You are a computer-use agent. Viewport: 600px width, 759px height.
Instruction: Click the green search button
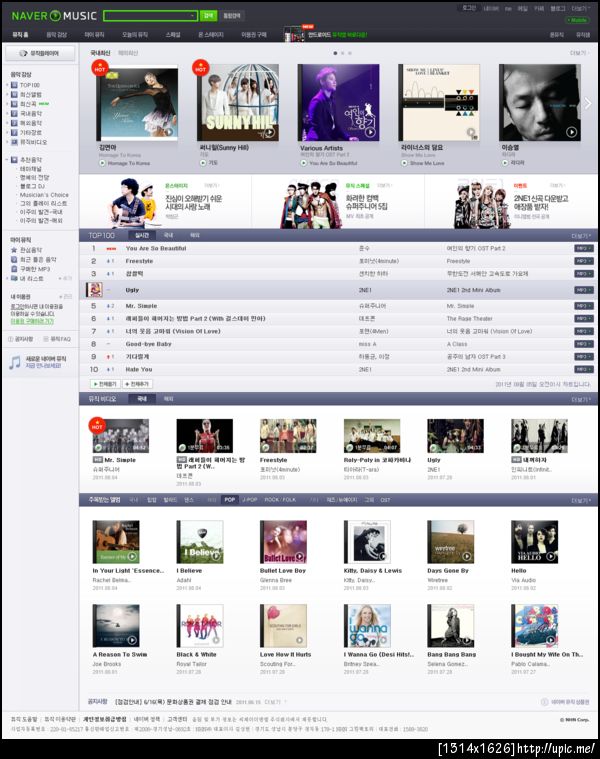click(208, 16)
